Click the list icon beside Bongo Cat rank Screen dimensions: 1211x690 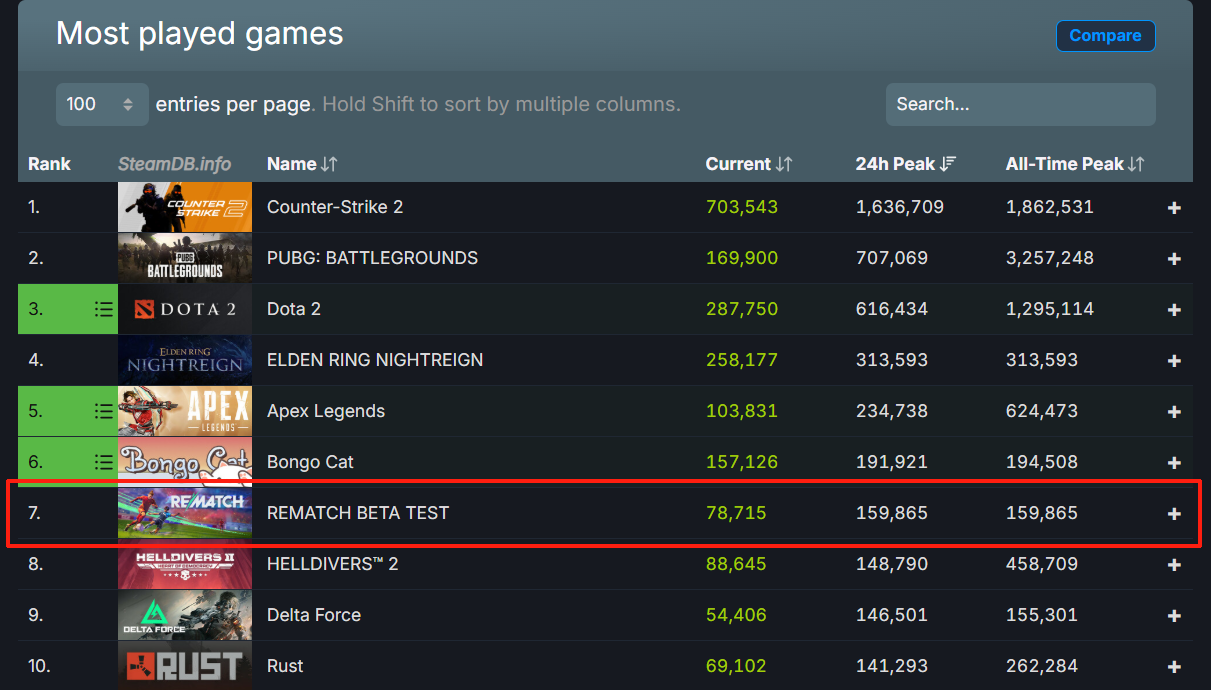tap(103, 462)
